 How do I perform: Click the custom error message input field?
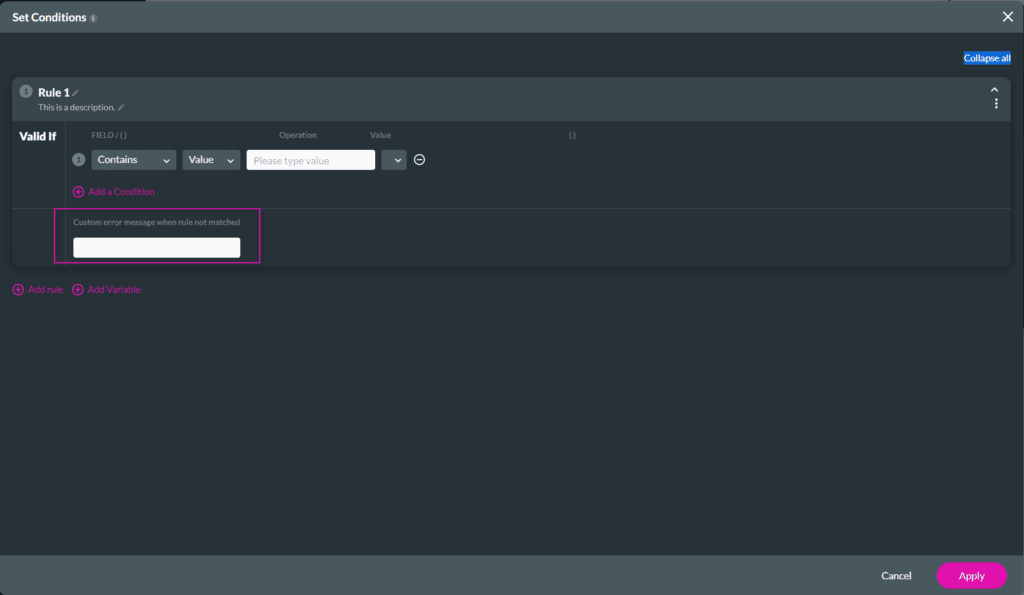point(156,247)
